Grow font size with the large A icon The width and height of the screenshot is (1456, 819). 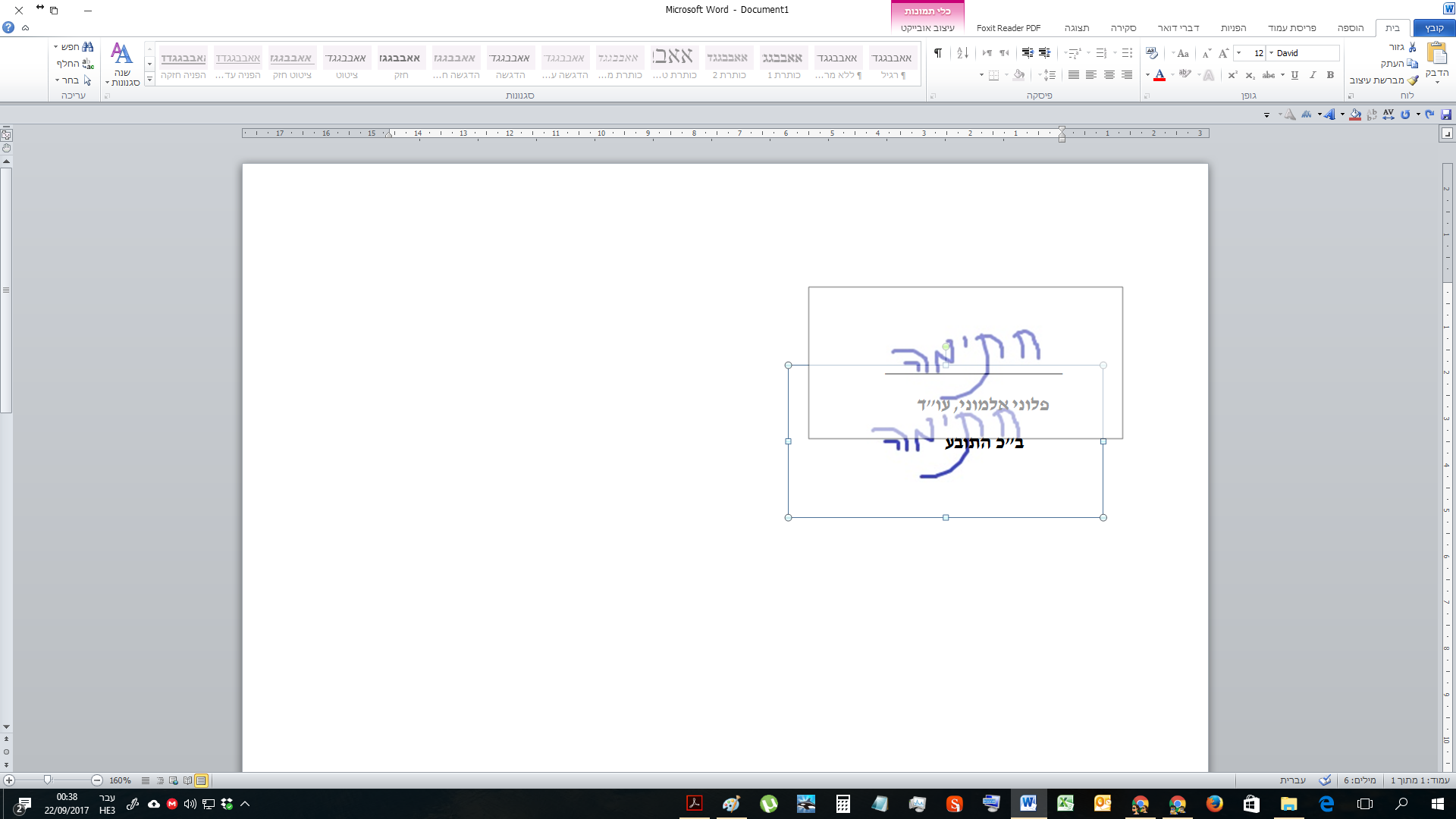point(1223,53)
